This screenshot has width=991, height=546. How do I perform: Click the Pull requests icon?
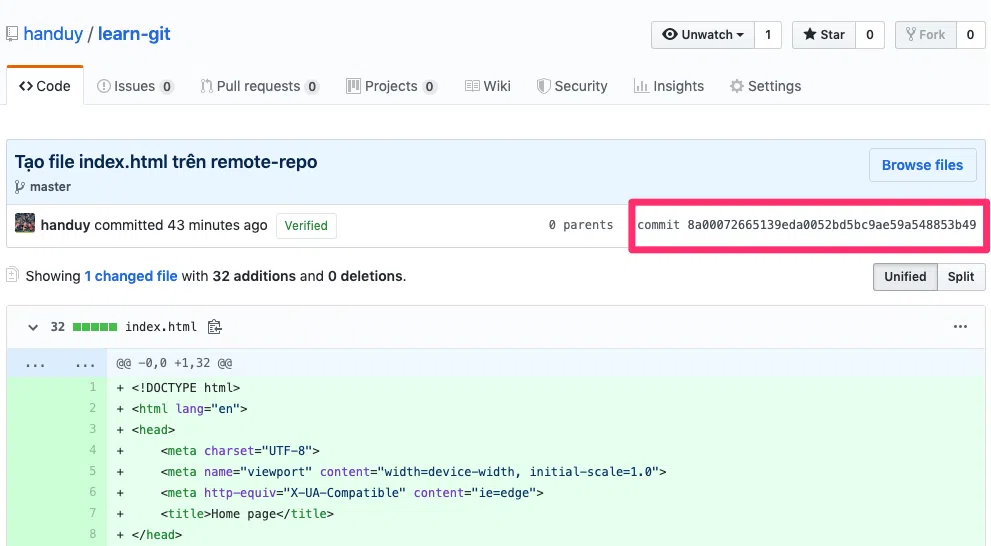(x=206, y=86)
